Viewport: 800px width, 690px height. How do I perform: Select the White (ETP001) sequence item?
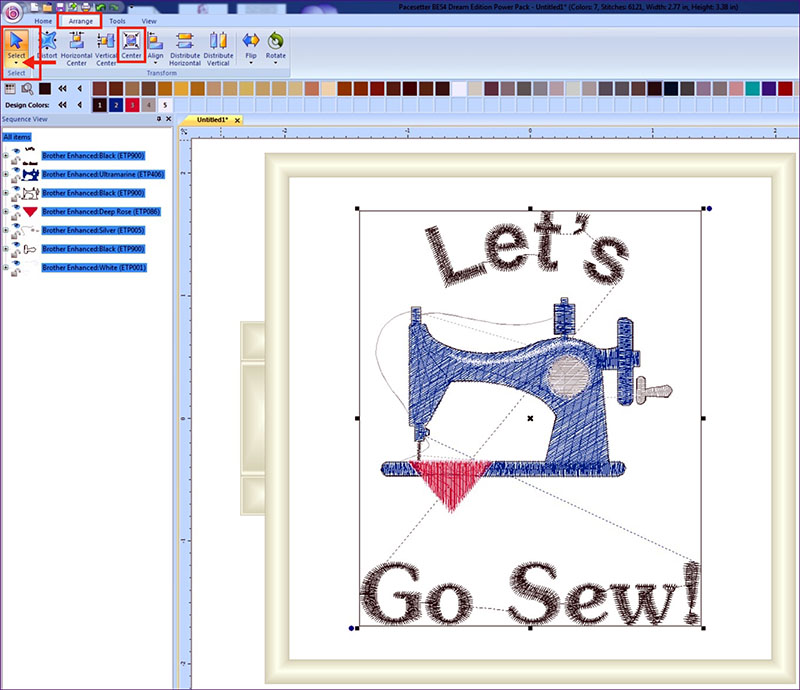click(94, 268)
